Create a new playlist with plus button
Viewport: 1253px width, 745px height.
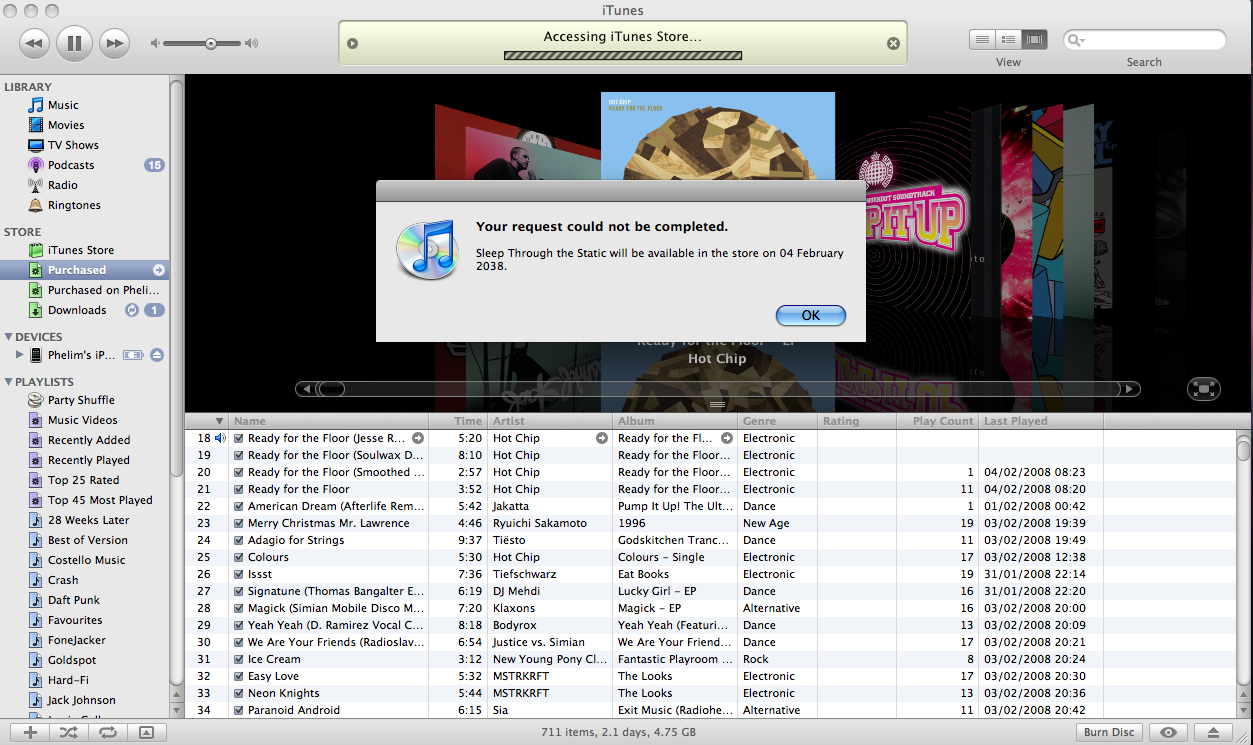coord(31,732)
